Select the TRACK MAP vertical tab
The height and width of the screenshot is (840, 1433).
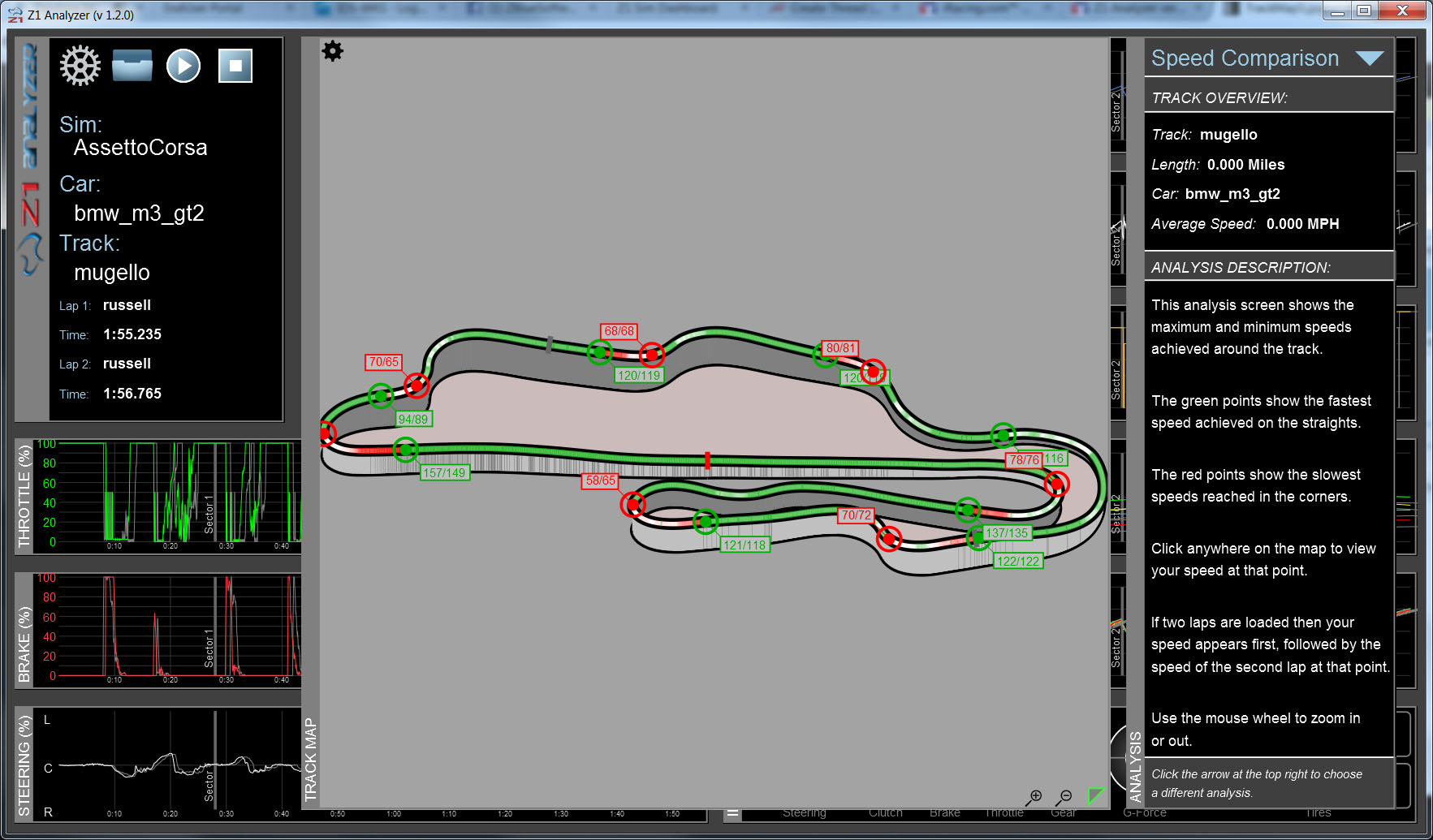310,760
